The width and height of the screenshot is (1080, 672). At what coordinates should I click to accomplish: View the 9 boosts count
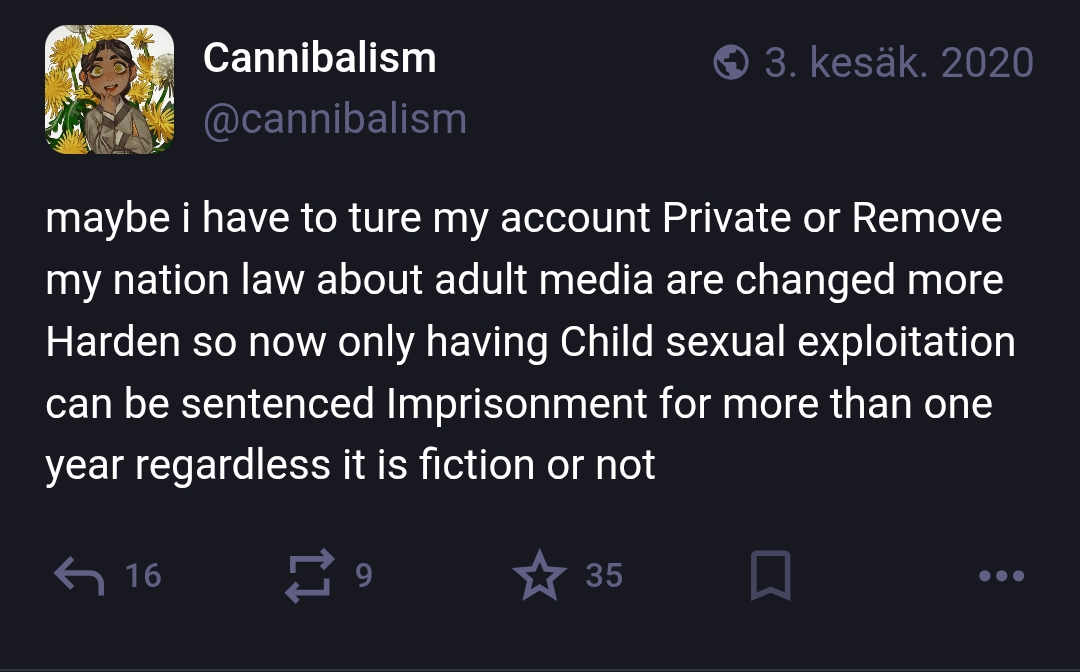(x=364, y=576)
